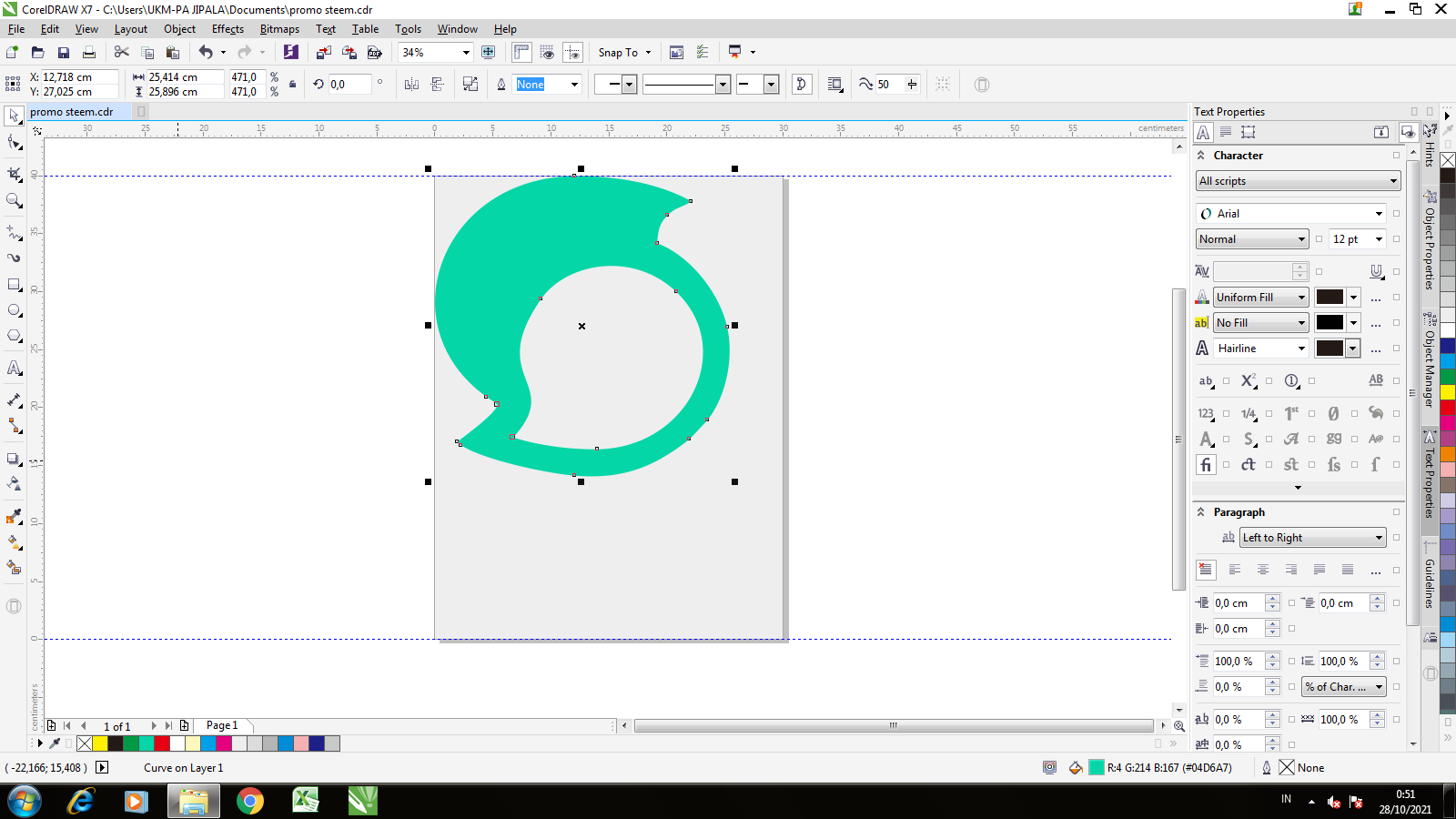Click the red swatch in the bottom palette
1456x819 pixels.
tap(162, 743)
